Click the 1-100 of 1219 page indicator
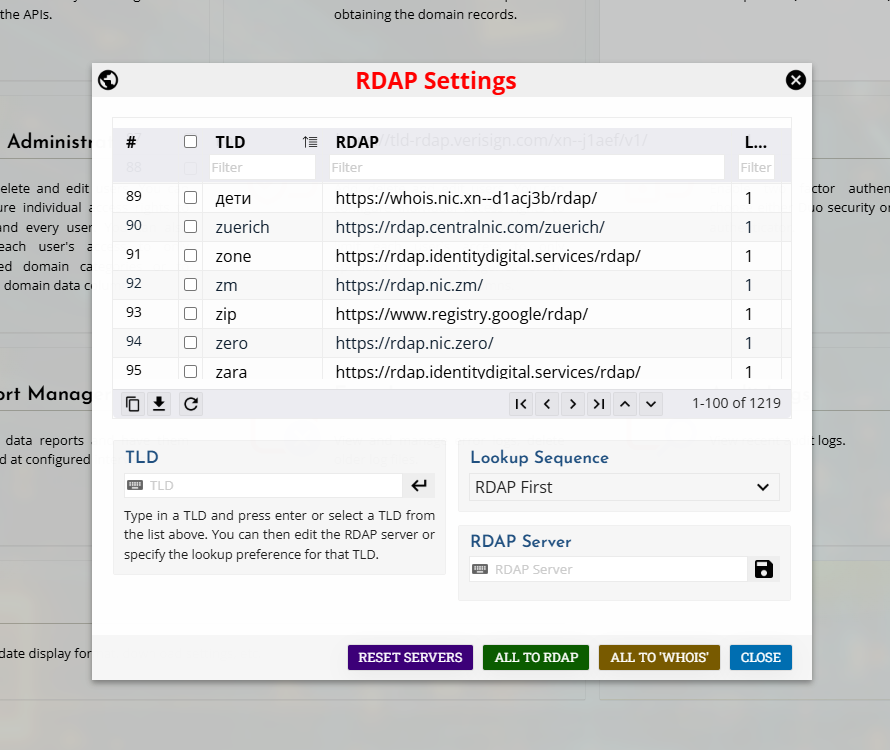This screenshot has height=750, width=890. (x=736, y=403)
